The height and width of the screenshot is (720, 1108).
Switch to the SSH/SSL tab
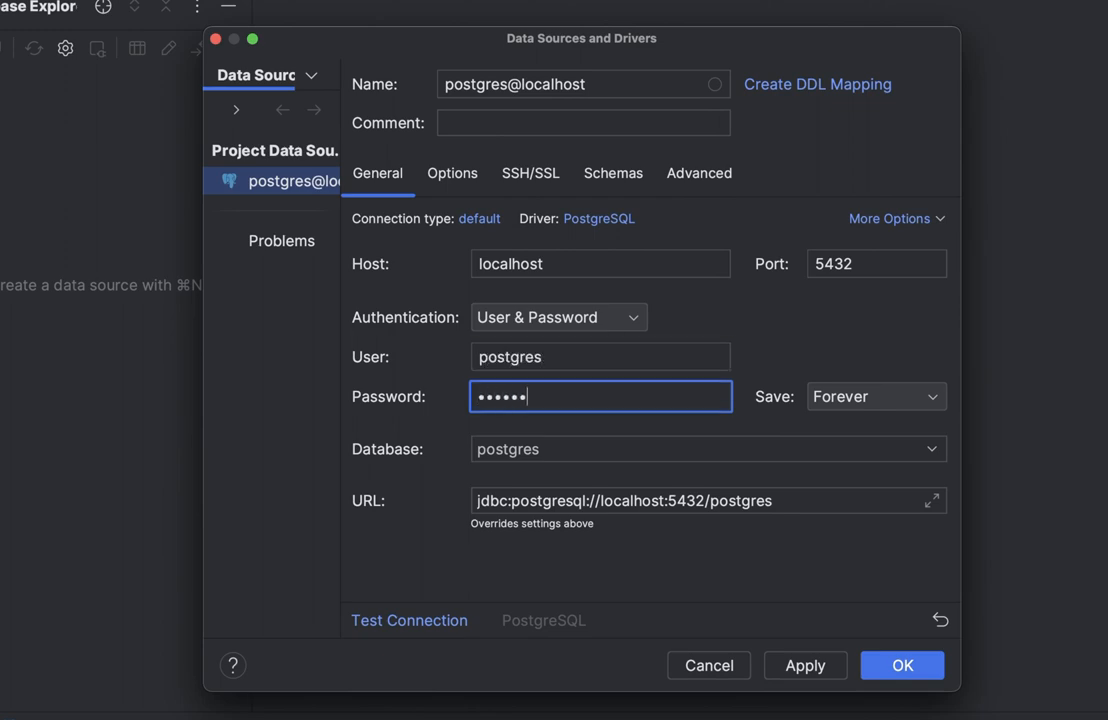pyautogui.click(x=530, y=173)
